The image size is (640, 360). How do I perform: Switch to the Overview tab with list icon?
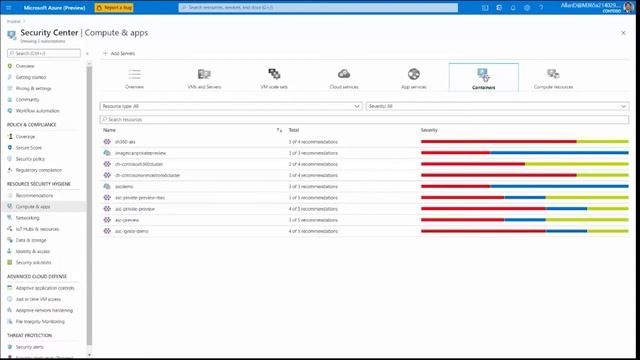pos(134,78)
